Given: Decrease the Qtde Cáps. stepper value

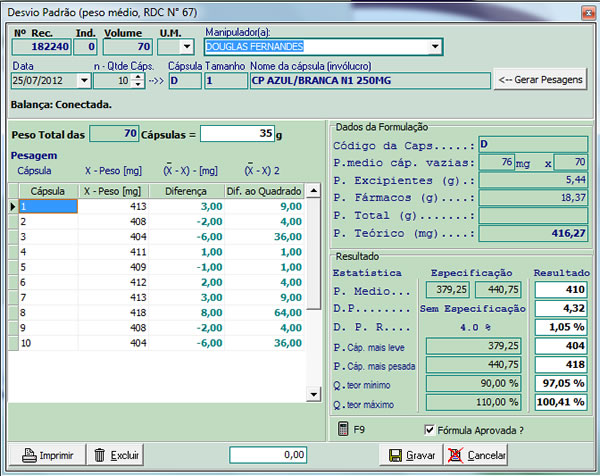Looking at the screenshot, I should pos(138,85).
